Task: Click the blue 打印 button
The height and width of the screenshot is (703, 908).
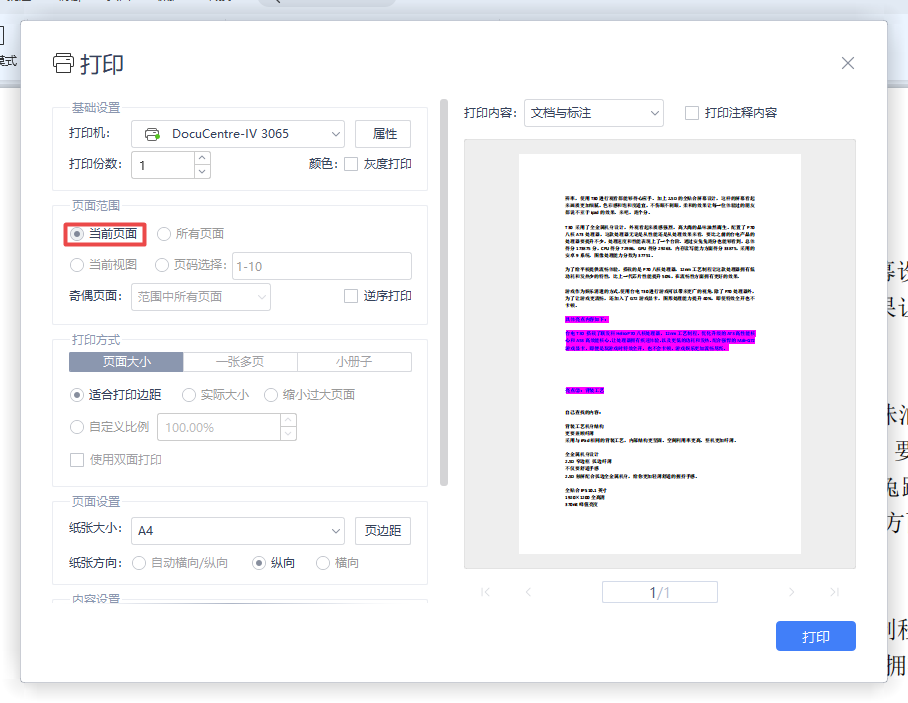Action: [x=815, y=637]
